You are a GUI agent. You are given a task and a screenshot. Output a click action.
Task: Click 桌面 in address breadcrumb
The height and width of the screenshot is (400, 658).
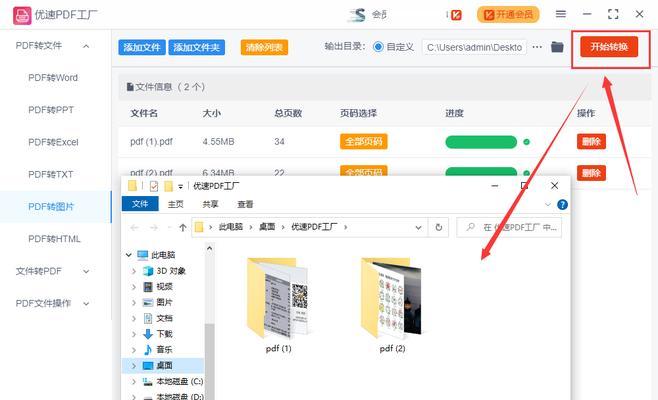(x=267, y=227)
